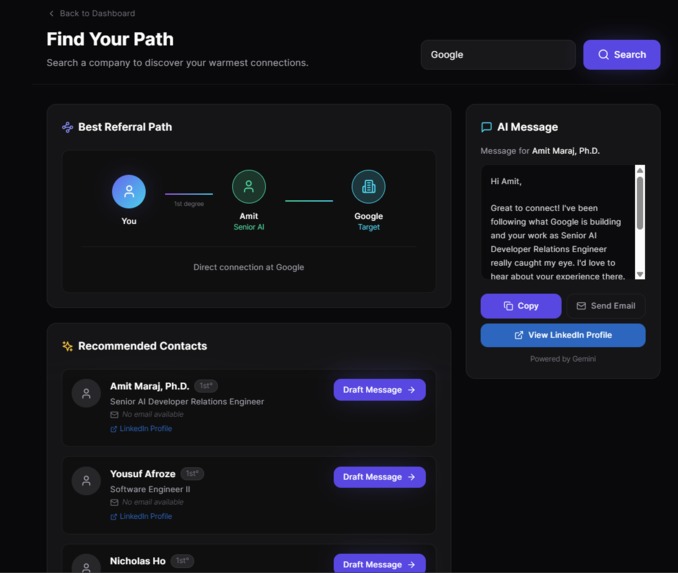Select the Google building target node
The image size is (678, 573).
point(368,187)
